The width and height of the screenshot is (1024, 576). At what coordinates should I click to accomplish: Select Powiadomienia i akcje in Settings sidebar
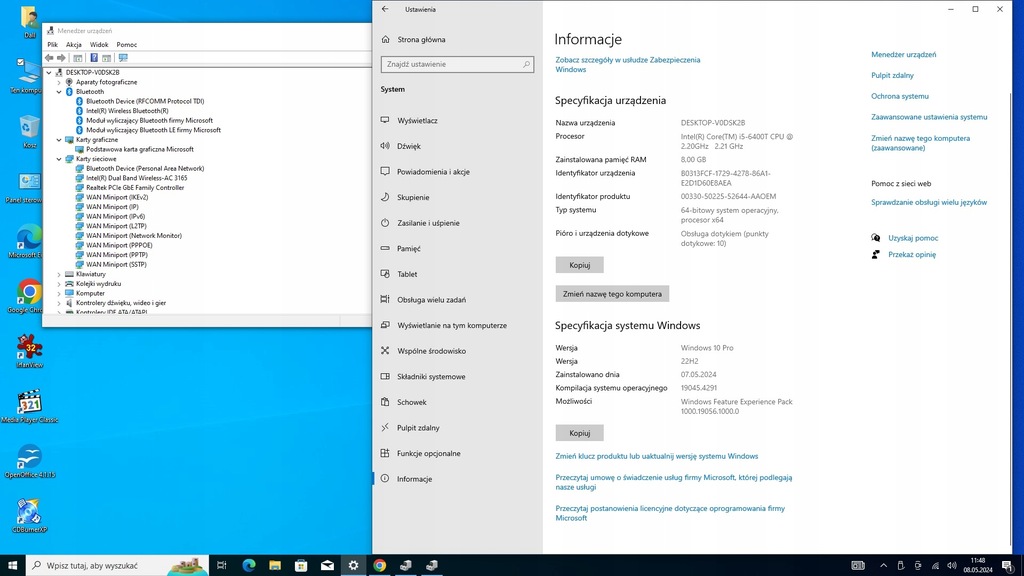click(x=457, y=172)
